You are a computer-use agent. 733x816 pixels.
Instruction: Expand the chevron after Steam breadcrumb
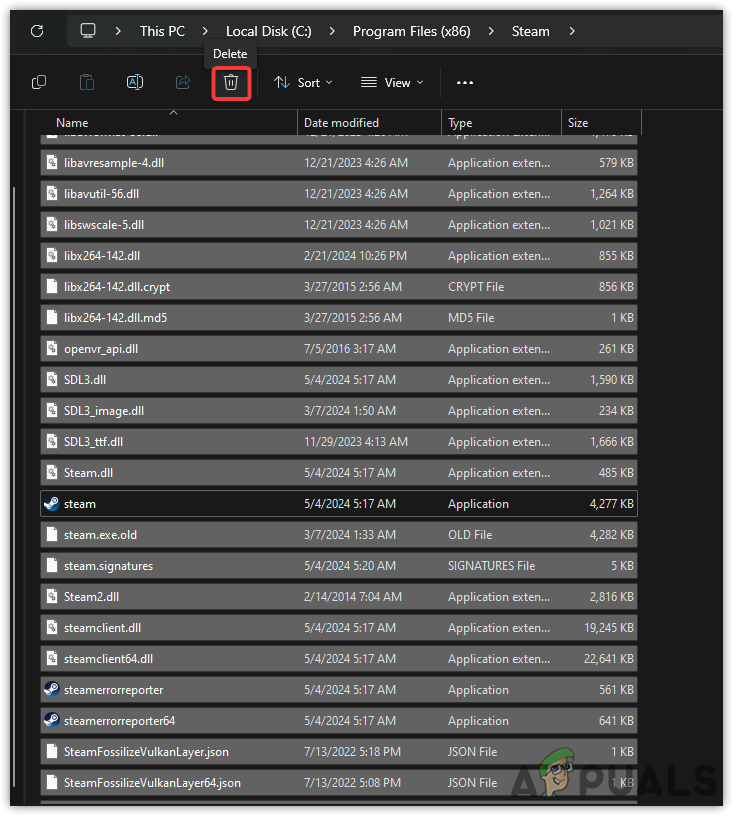pos(572,31)
